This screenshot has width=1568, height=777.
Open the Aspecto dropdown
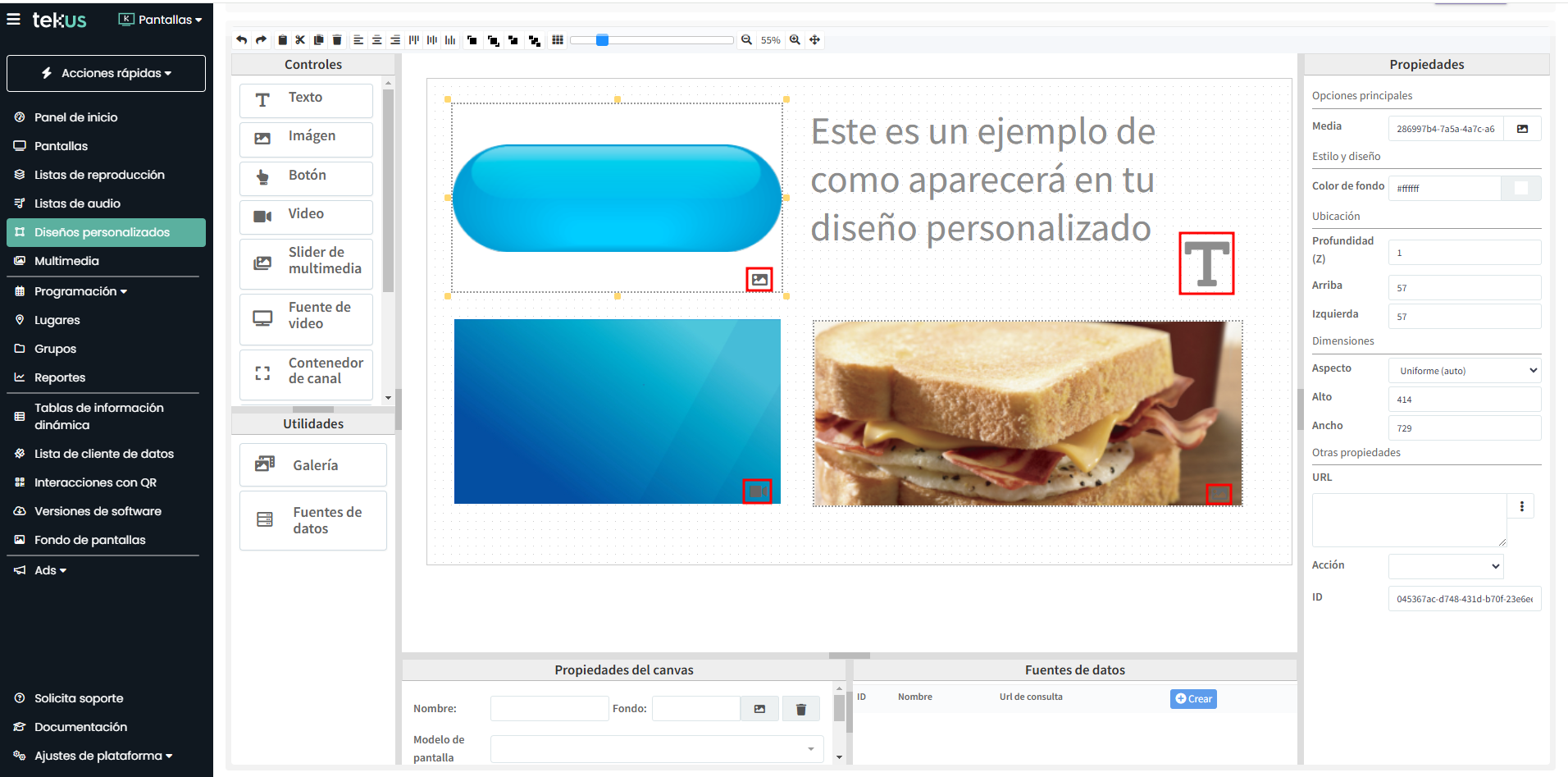pos(1464,371)
